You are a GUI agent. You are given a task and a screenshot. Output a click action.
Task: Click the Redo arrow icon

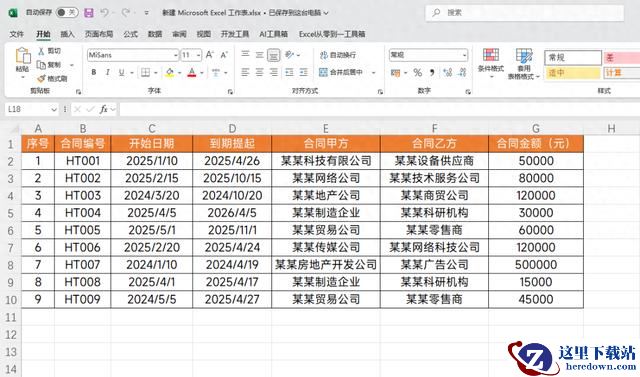click(126, 13)
